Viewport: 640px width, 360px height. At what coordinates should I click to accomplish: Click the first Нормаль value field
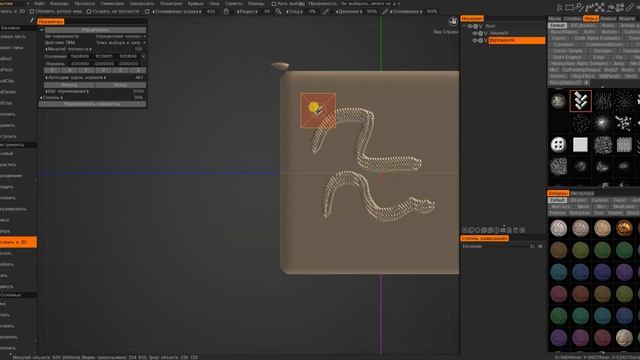tap(80, 64)
